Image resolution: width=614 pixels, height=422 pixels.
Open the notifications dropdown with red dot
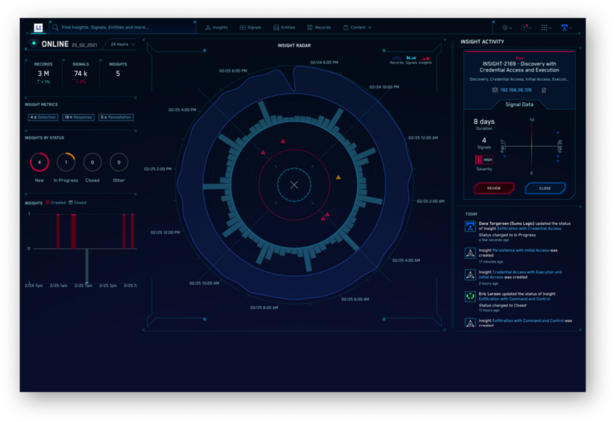pos(526,27)
